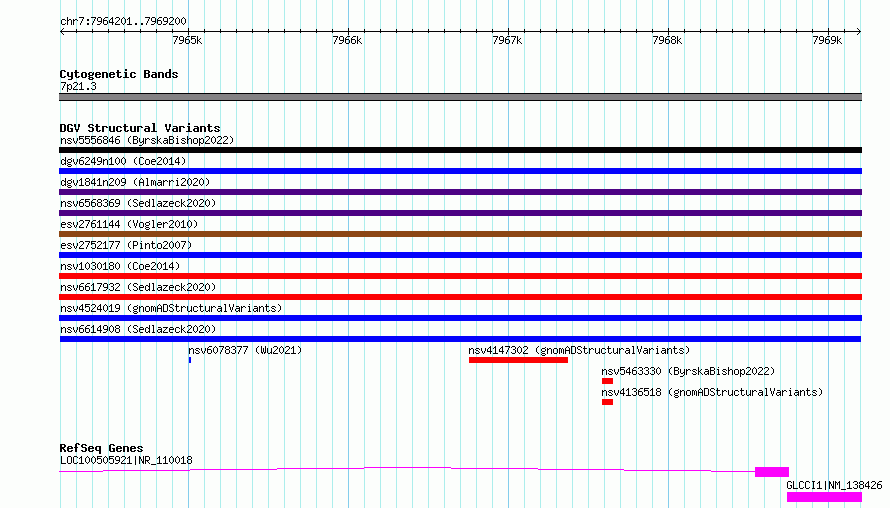Screen dimensions: 890x508
Task: Click the tiny blue nsv6078377 variant mark
Action: pos(190,360)
